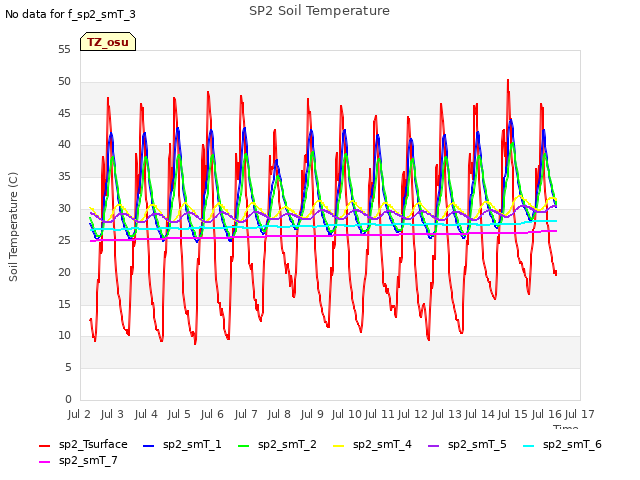Click the 10 y-axis tick label
The height and width of the screenshot is (480, 640).
click(x=64, y=336)
